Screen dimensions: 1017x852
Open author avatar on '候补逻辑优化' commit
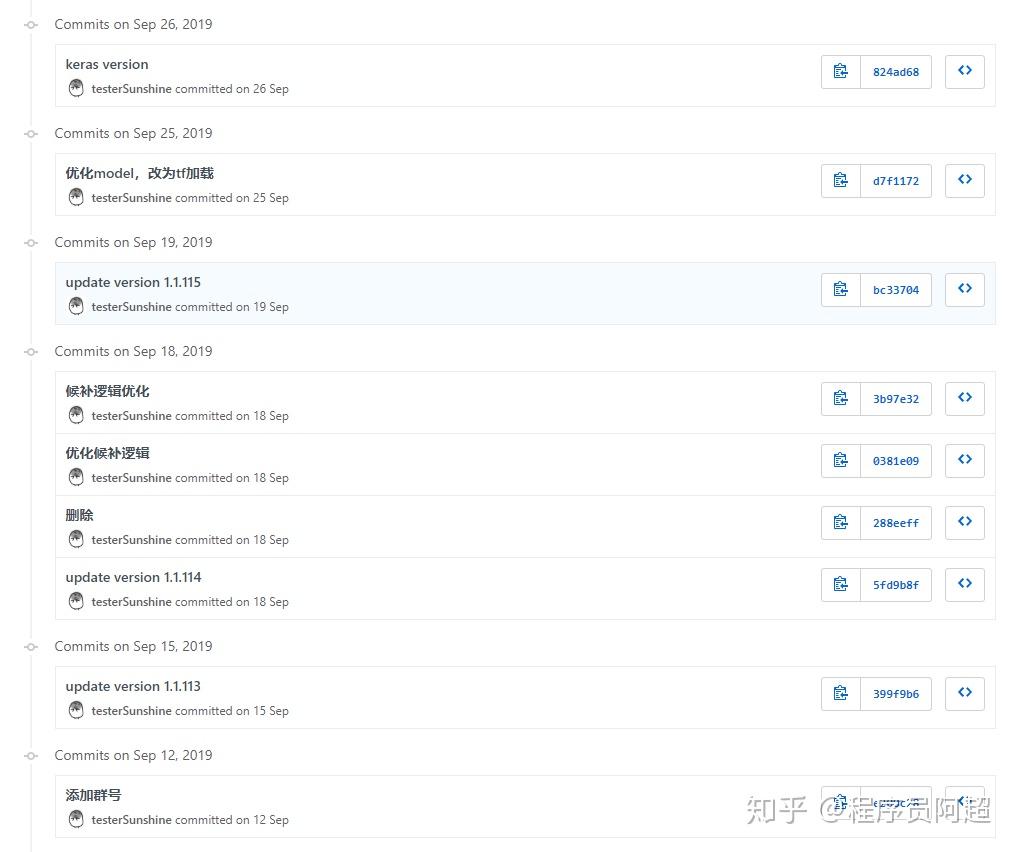(76, 415)
